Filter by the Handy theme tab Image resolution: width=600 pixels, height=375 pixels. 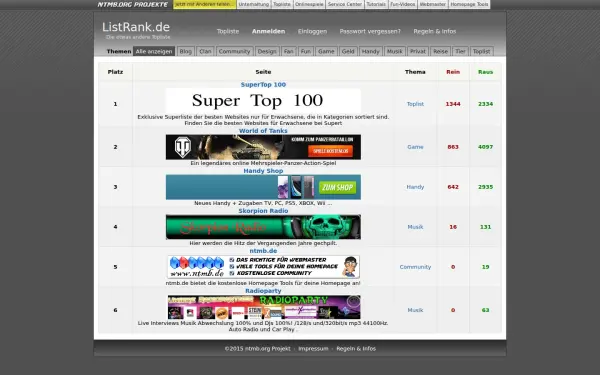(370, 51)
